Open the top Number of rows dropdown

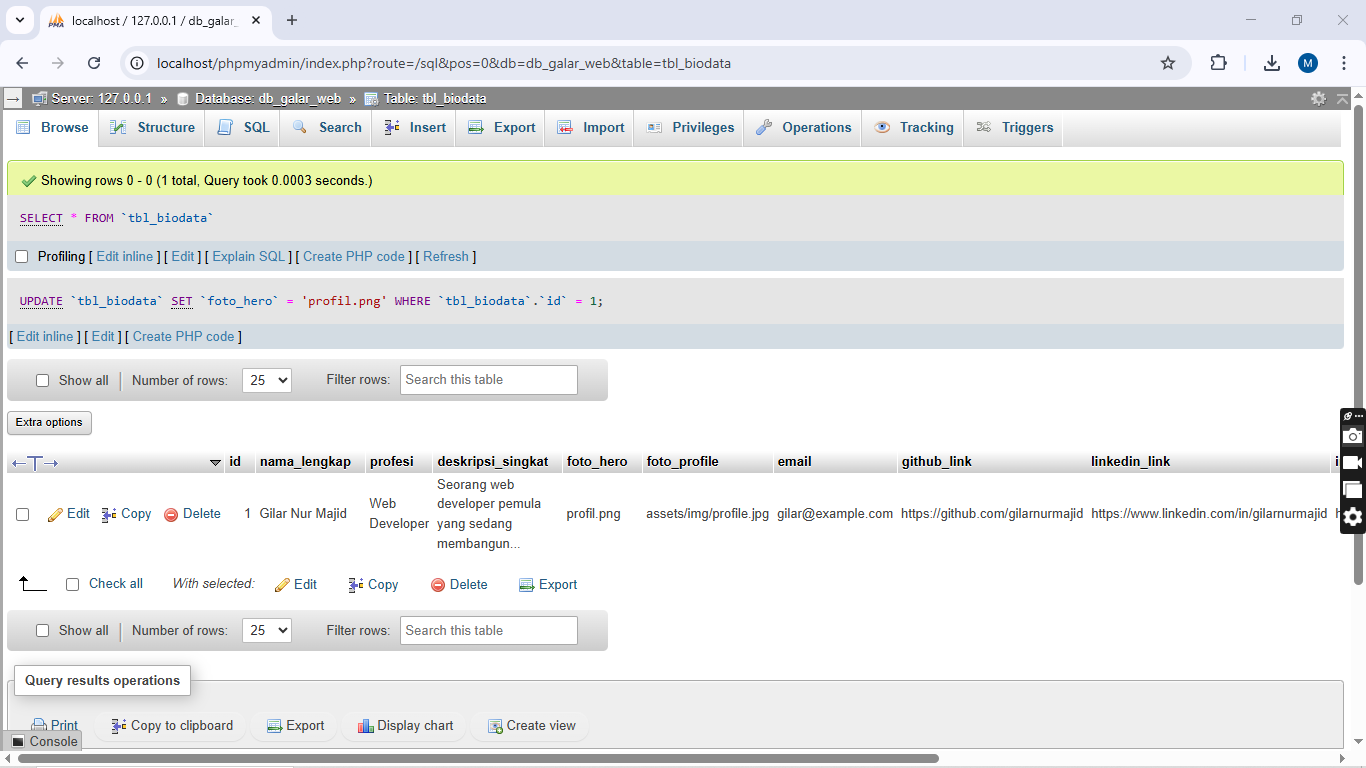click(x=266, y=380)
